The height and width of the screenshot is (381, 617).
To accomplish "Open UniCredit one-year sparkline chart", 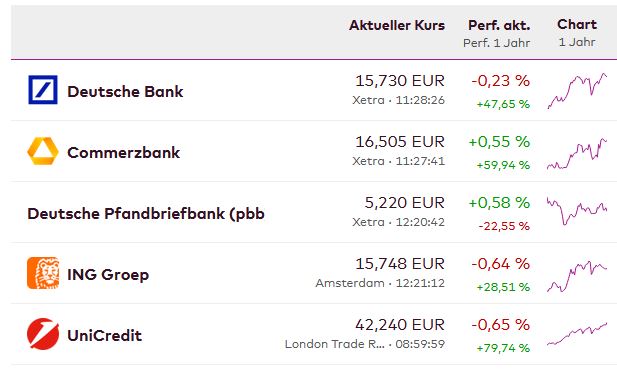I will pyautogui.click(x=577, y=334).
